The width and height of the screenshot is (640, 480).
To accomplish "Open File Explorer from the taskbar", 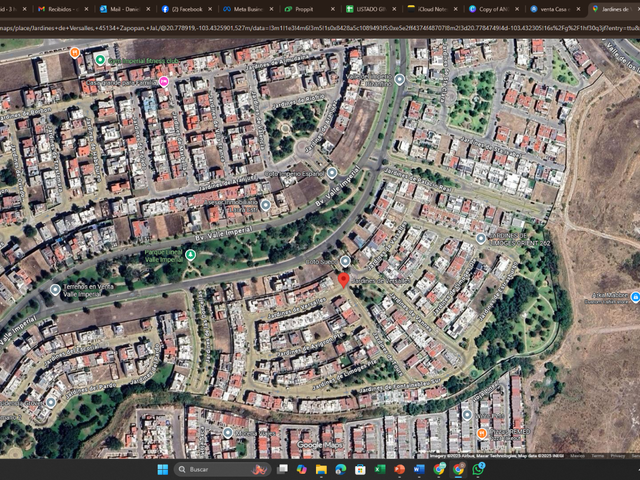I will coord(321,469).
